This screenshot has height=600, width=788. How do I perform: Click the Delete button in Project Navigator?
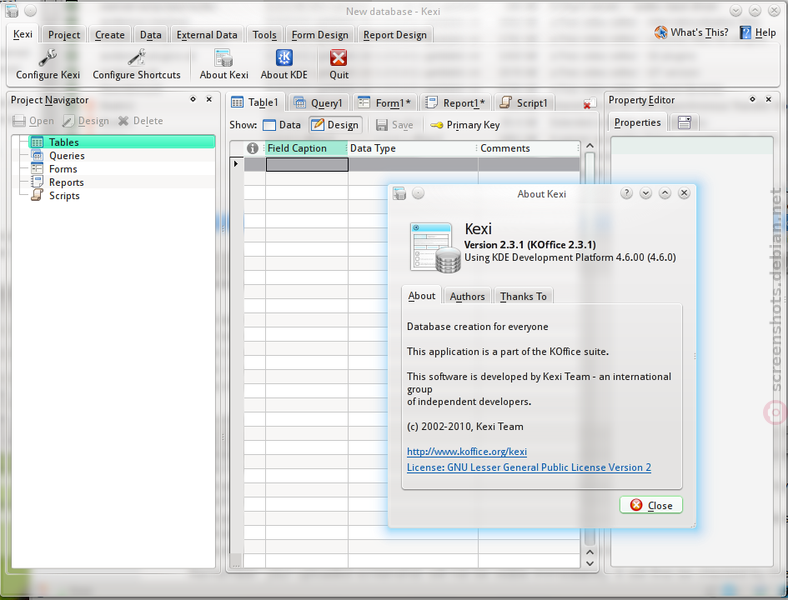pyautogui.click(x=140, y=121)
